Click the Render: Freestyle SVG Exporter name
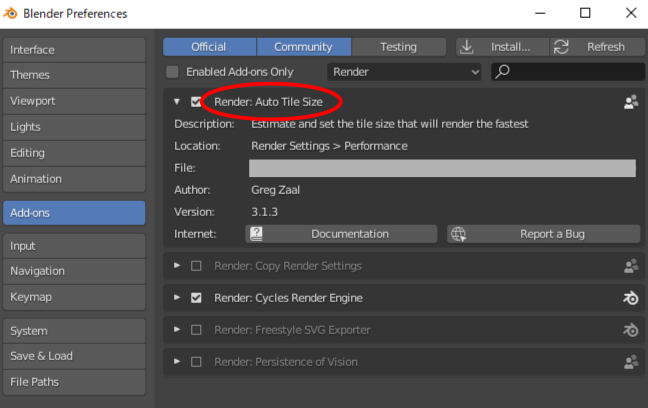648x408 pixels. click(x=292, y=330)
